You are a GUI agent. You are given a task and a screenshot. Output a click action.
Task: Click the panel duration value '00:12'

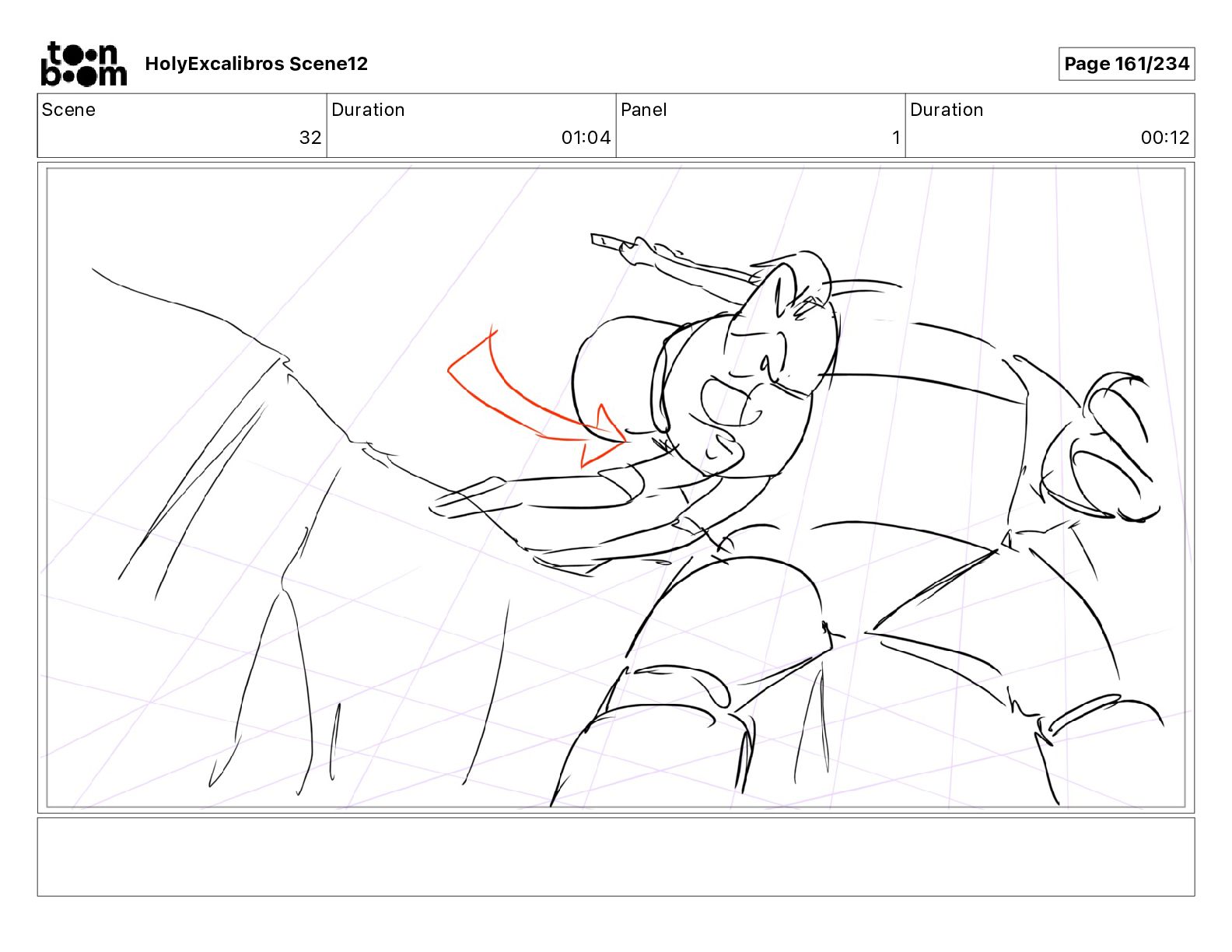coord(1165,138)
